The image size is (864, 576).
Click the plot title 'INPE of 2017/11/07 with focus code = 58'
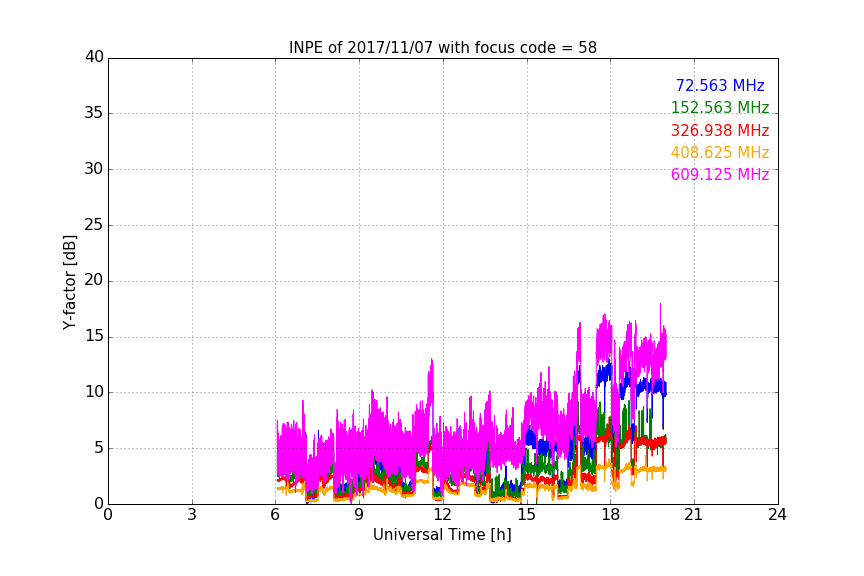442,48
